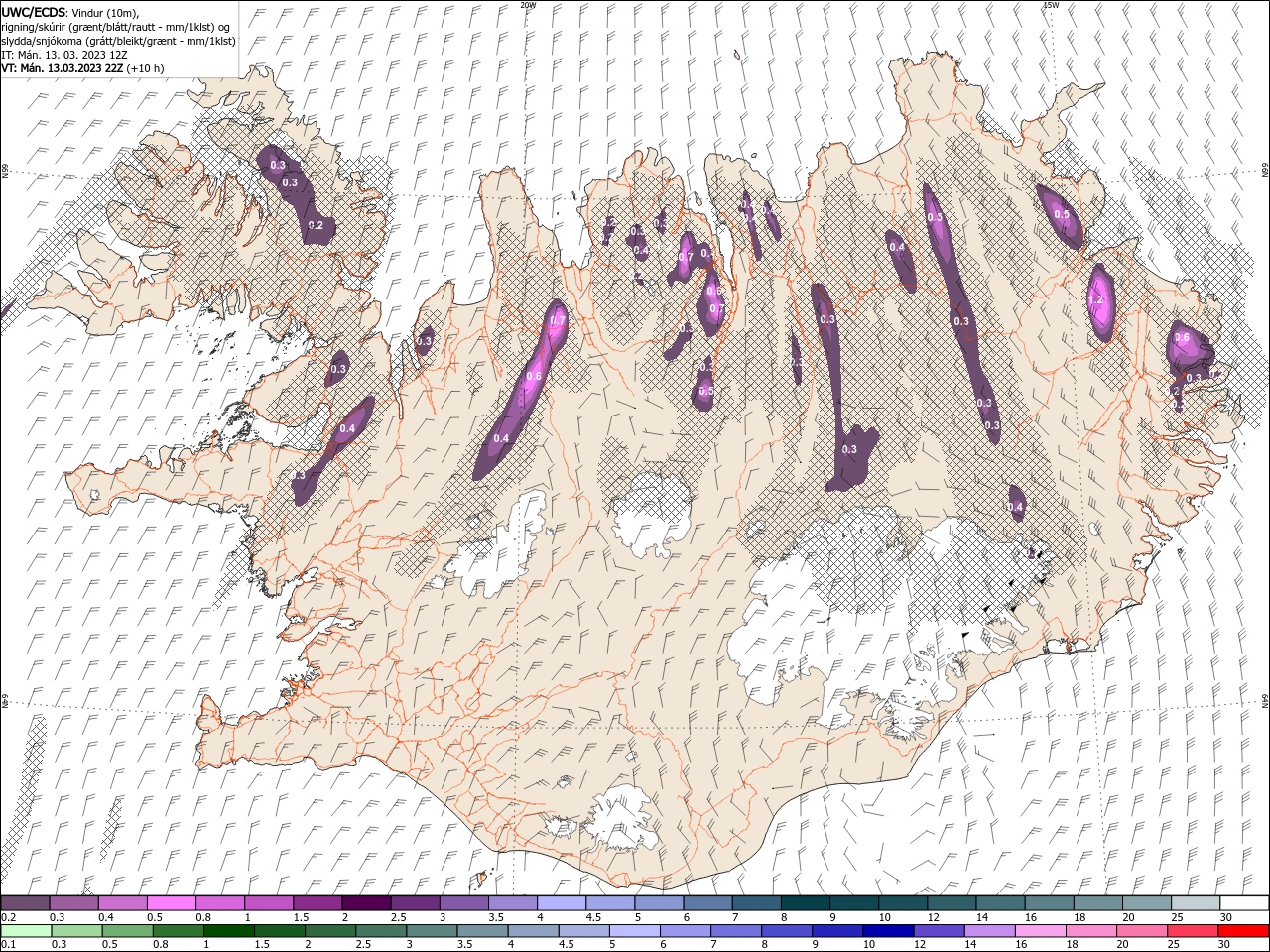Pick dark teal swatch between 8 and 9, upper legend
The height and width of the screenshot is (952, 1270).
pos(805,903)
